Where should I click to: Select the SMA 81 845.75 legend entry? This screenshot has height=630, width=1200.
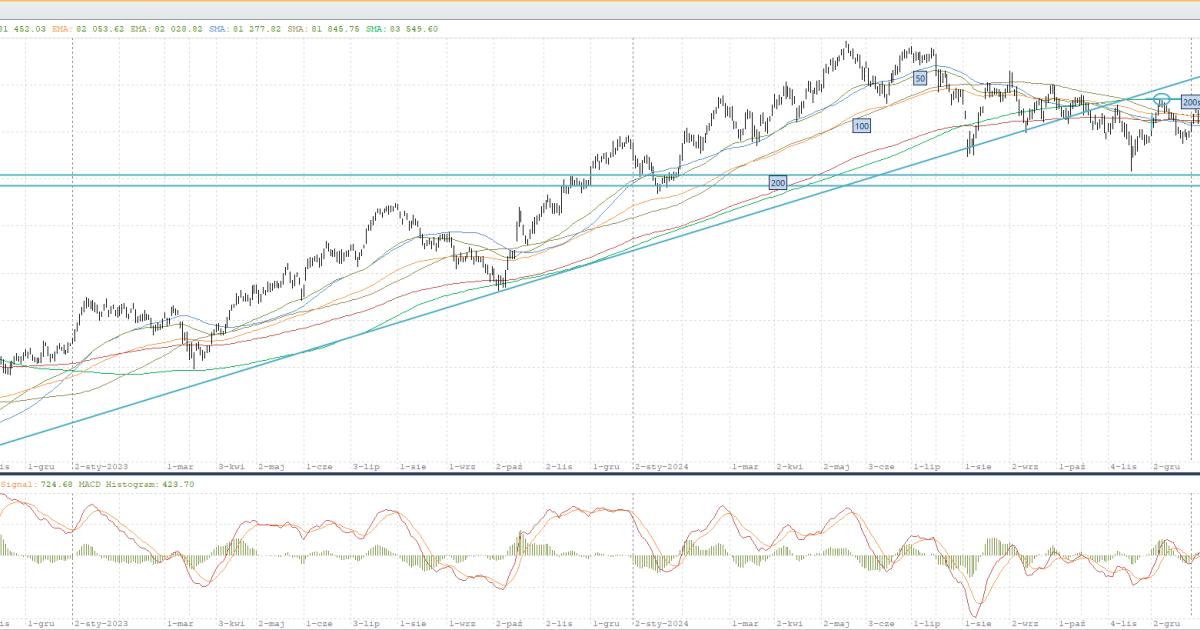tap(315, 29)
